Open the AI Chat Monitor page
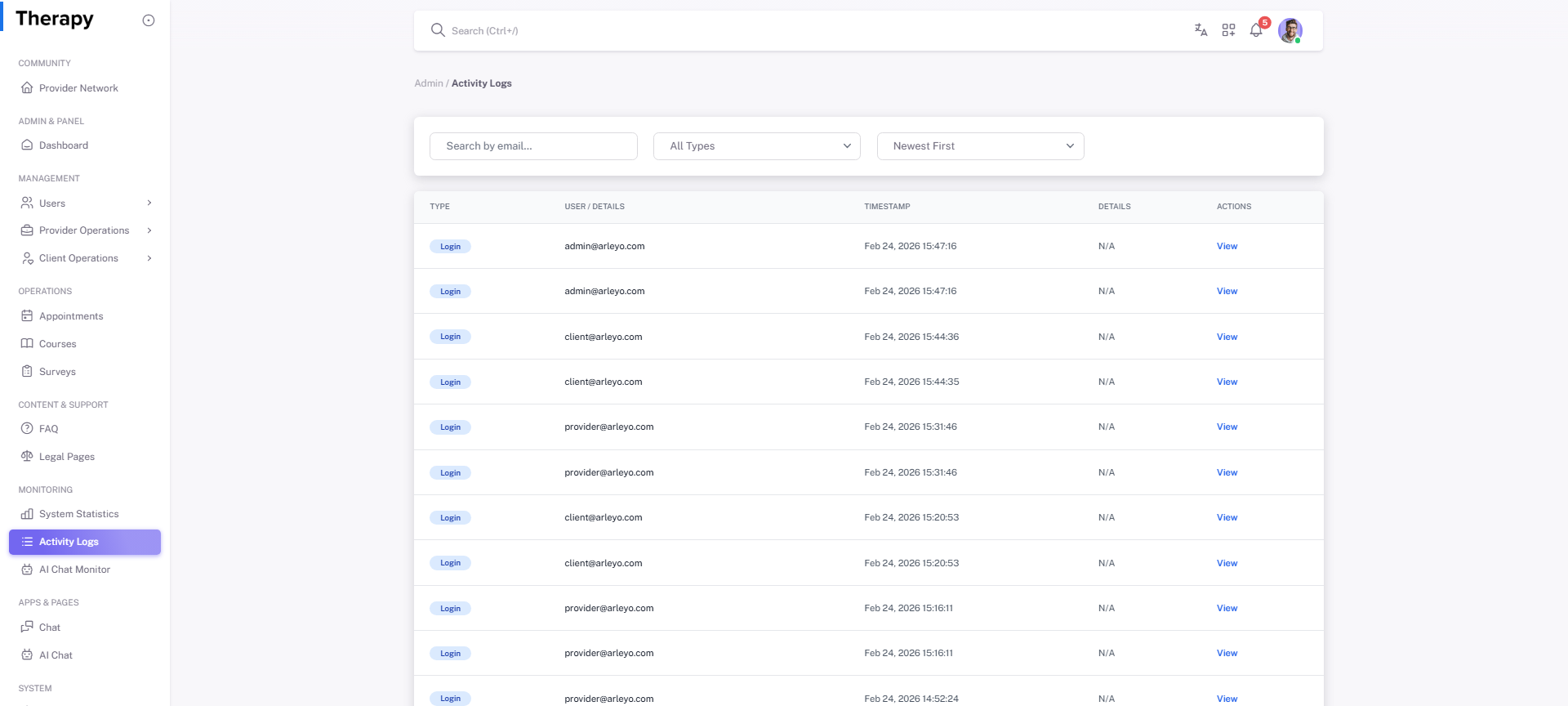 [x=74, y=570]
